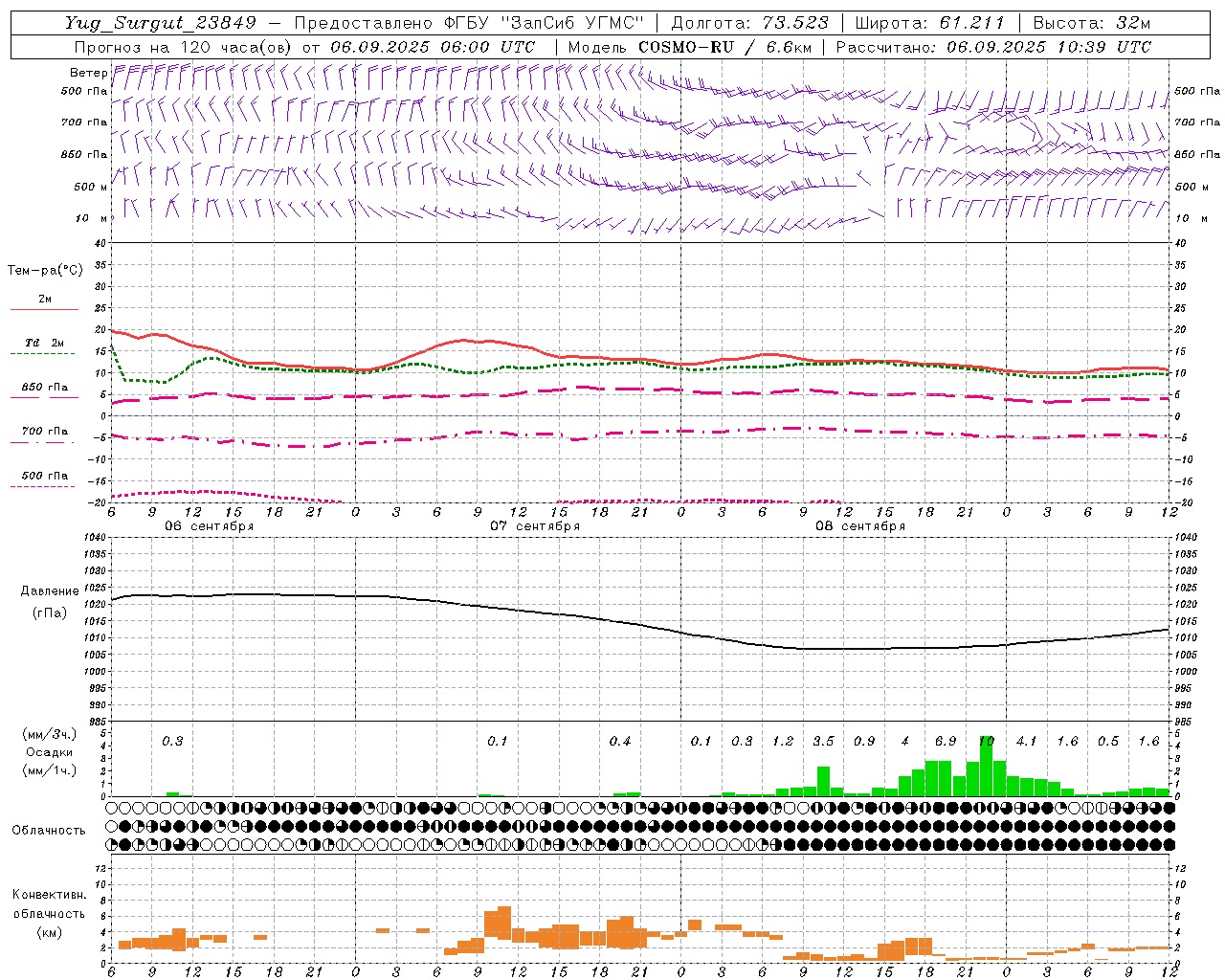Viewport: 1225px width, 980px height.
Task: Click the 06 сентября date label
Action: tap(209, 526)
